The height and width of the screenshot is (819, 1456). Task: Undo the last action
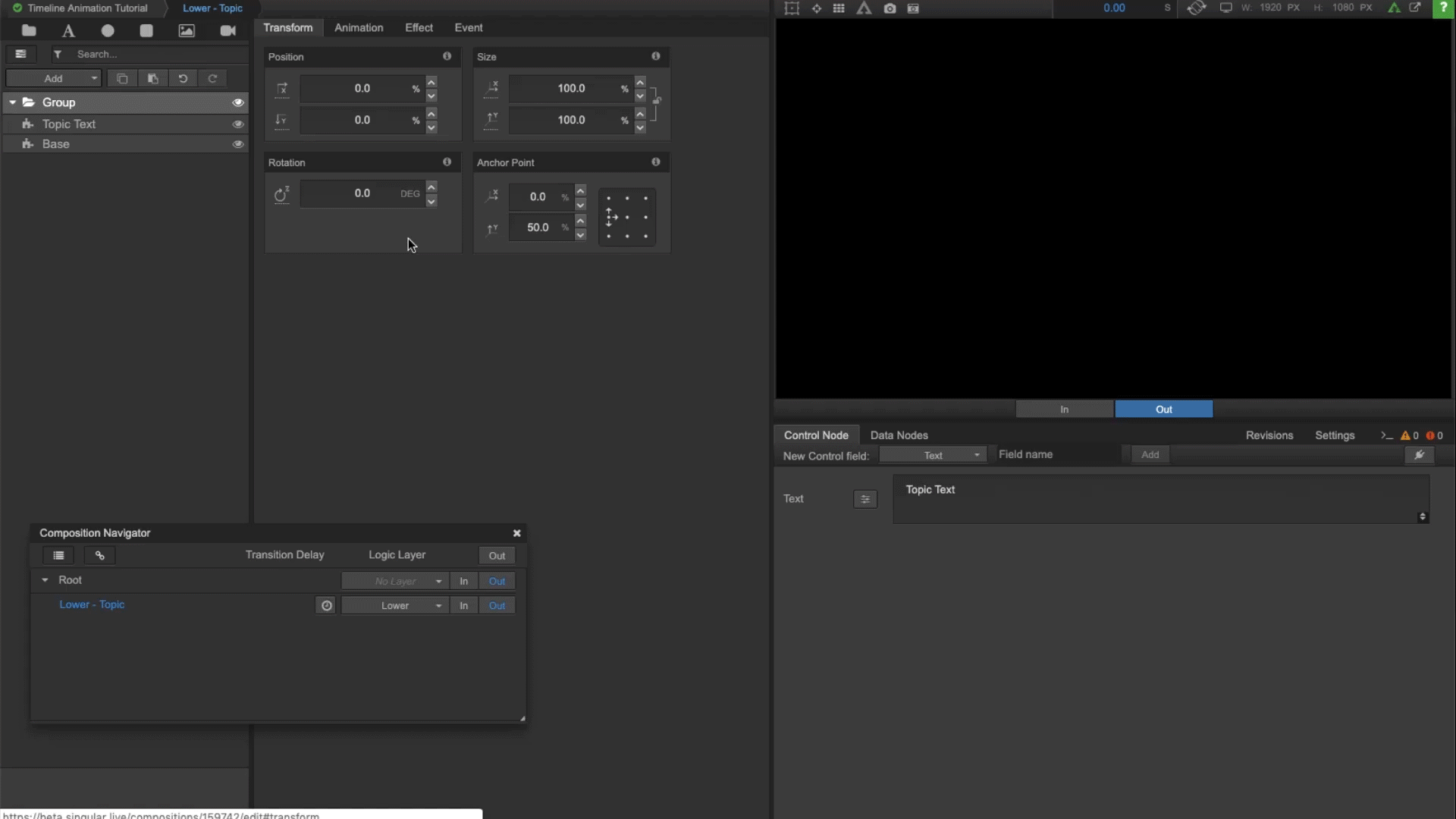click(x=183, y=78)
